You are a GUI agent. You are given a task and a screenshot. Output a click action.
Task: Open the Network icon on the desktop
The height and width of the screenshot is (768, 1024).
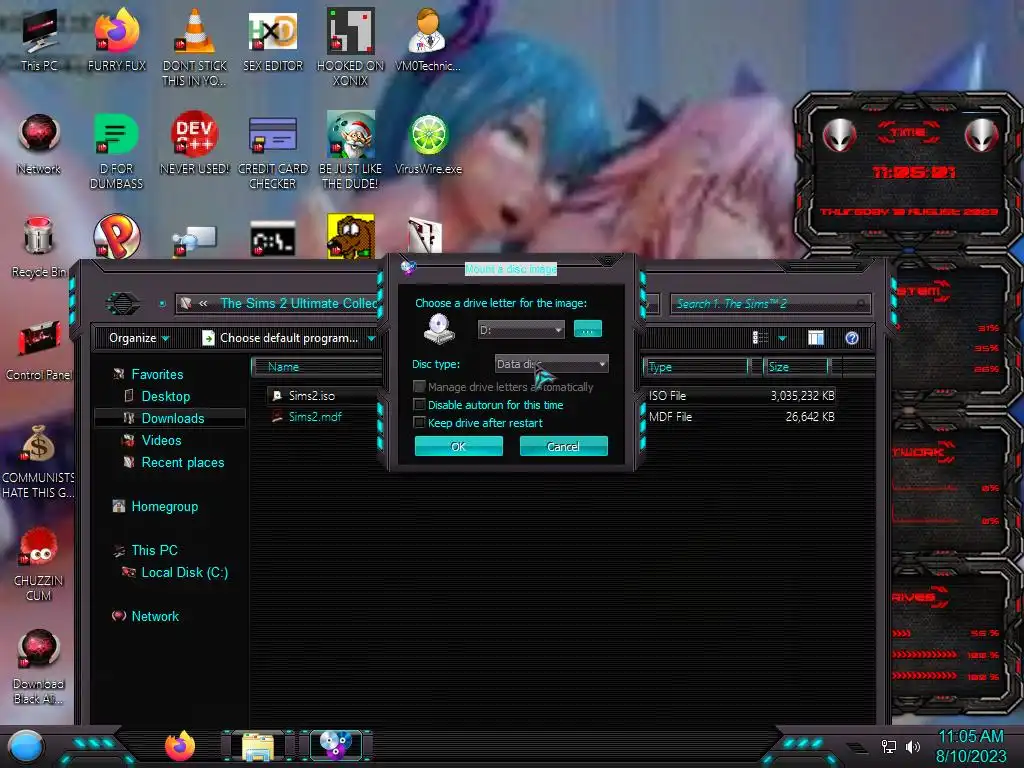tap(39, 144)
